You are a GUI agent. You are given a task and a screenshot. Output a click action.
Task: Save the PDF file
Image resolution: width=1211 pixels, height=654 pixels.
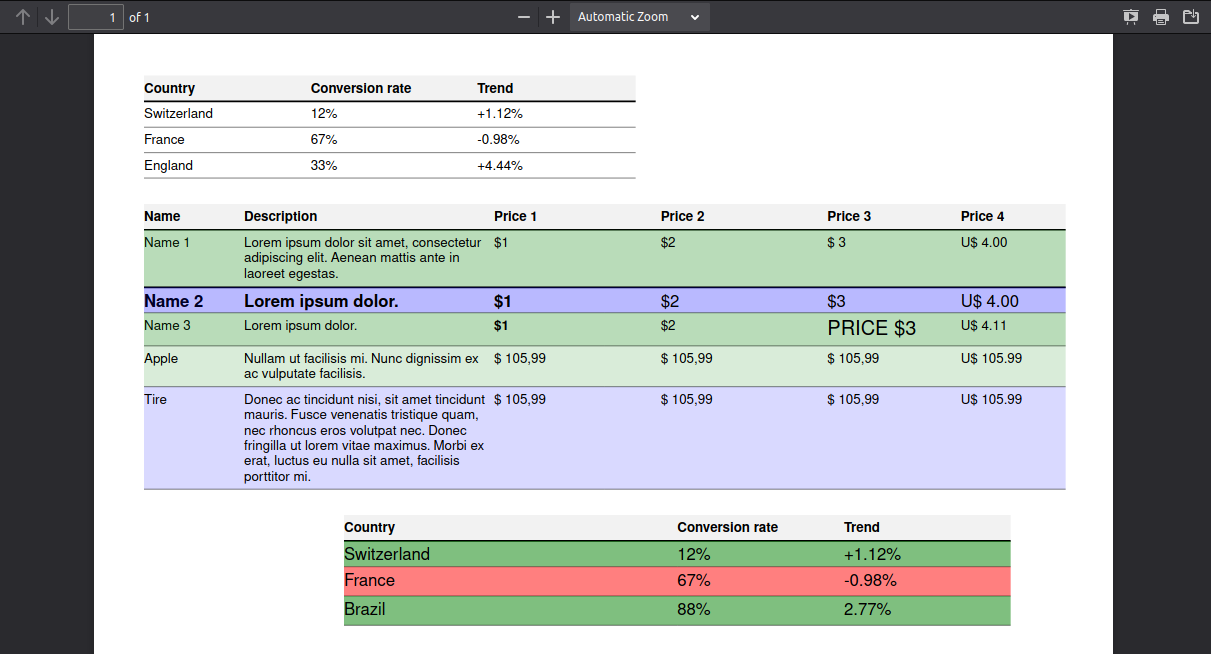pyautogui.click(x=1191, y=17)
